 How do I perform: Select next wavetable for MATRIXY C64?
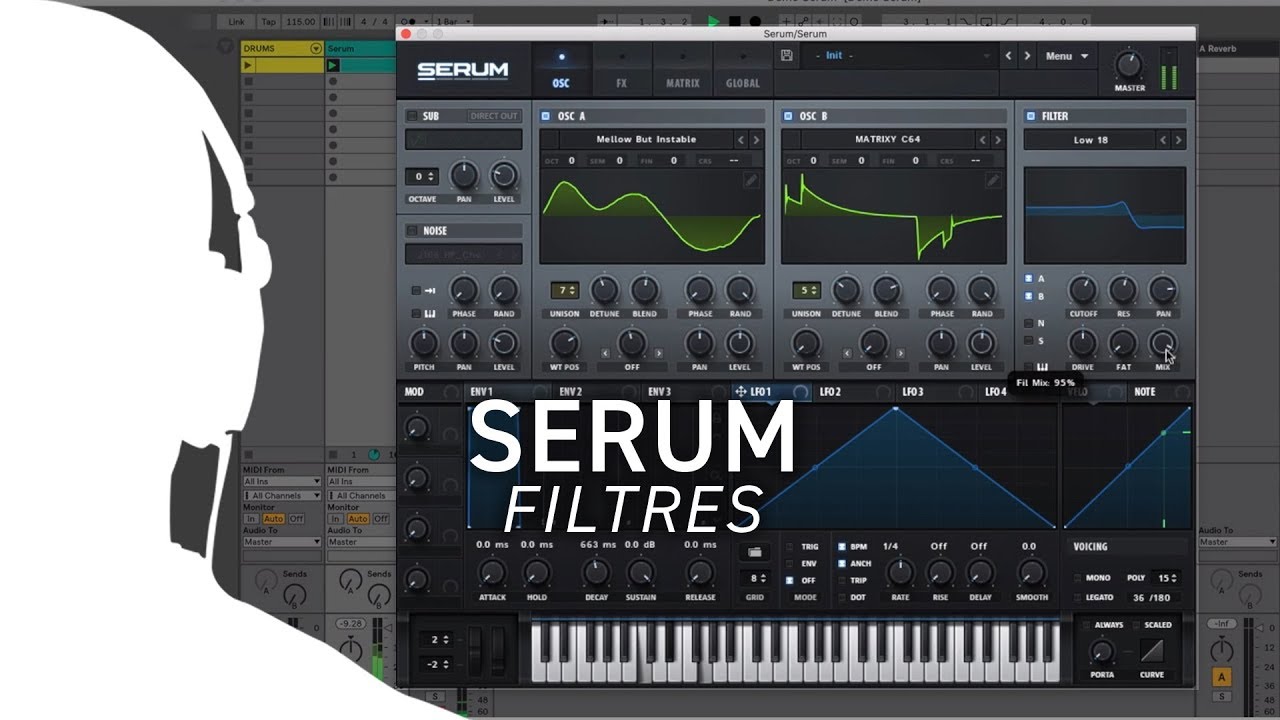point(998,140)
